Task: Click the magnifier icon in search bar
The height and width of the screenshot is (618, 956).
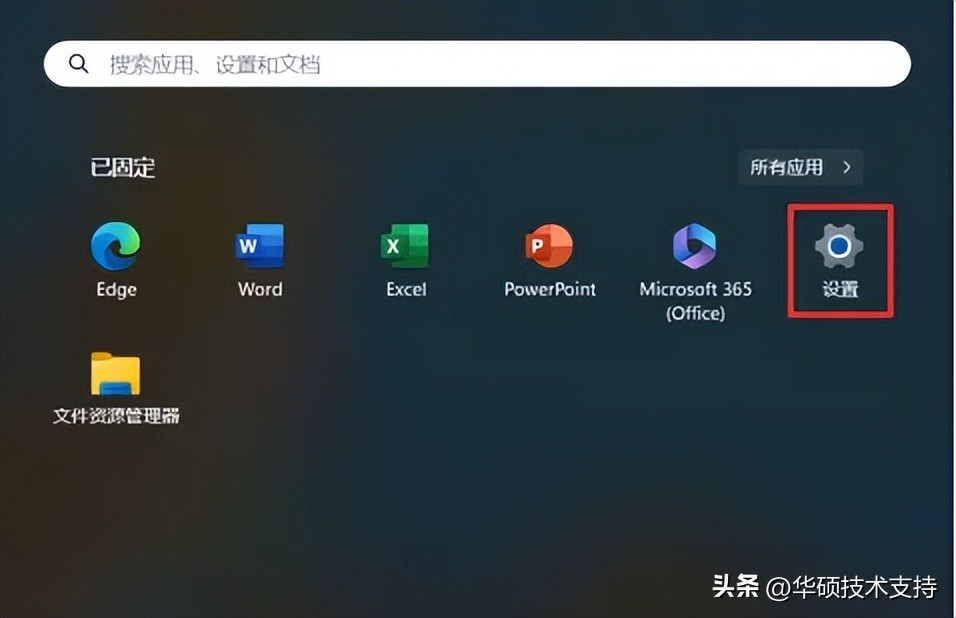Action: [79, 65]
